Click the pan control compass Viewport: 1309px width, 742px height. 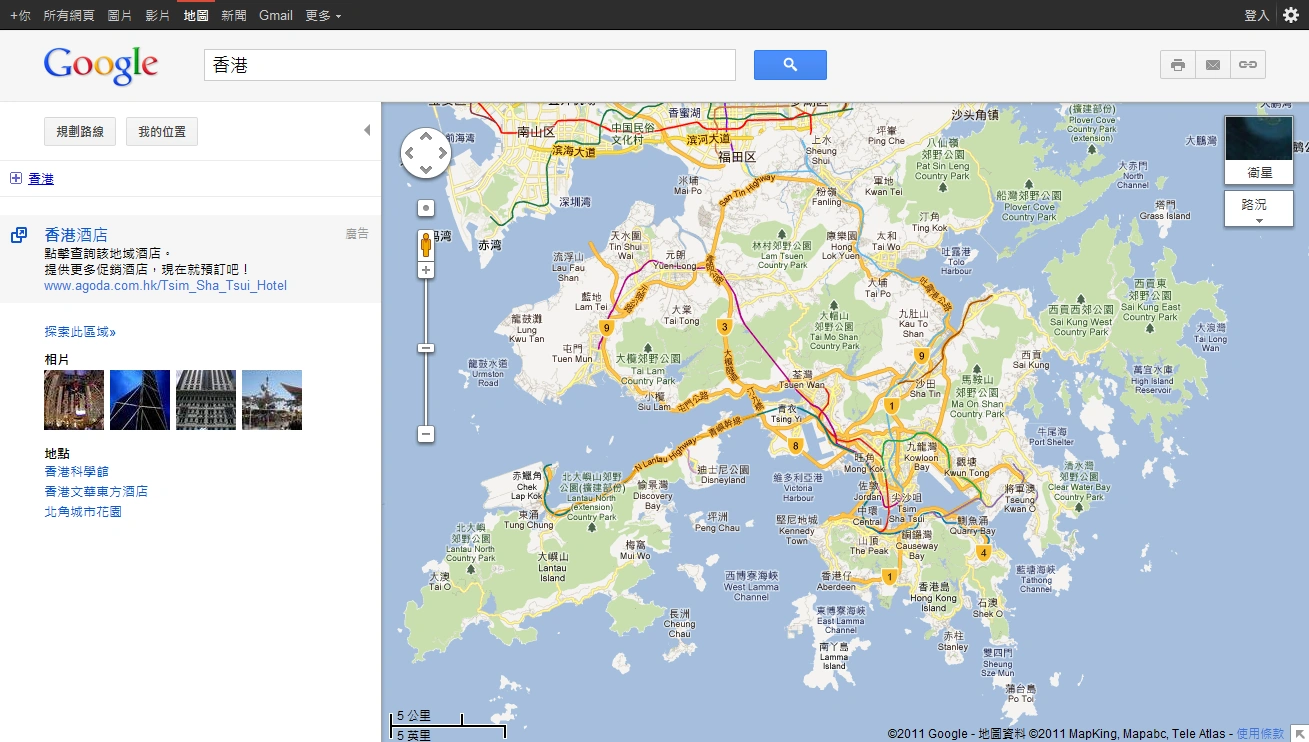[426, 153]
